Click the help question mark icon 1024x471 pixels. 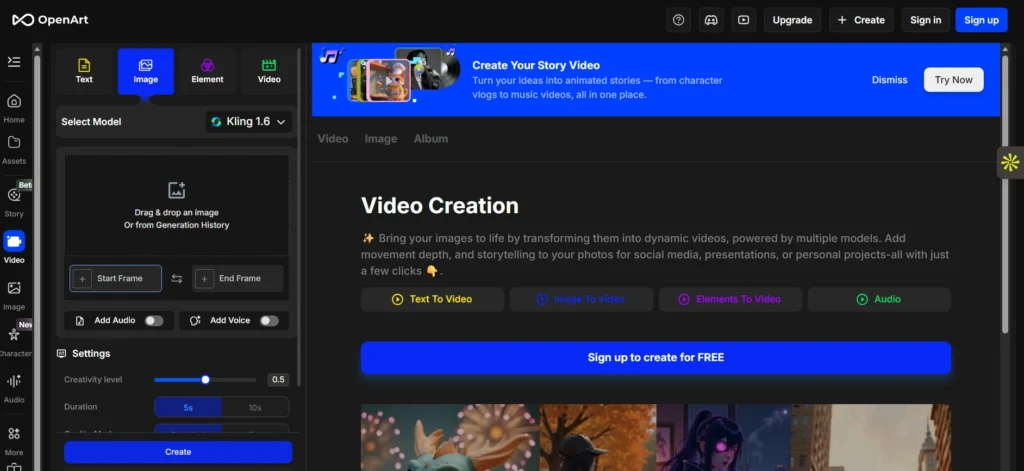[x=679, y=20]
